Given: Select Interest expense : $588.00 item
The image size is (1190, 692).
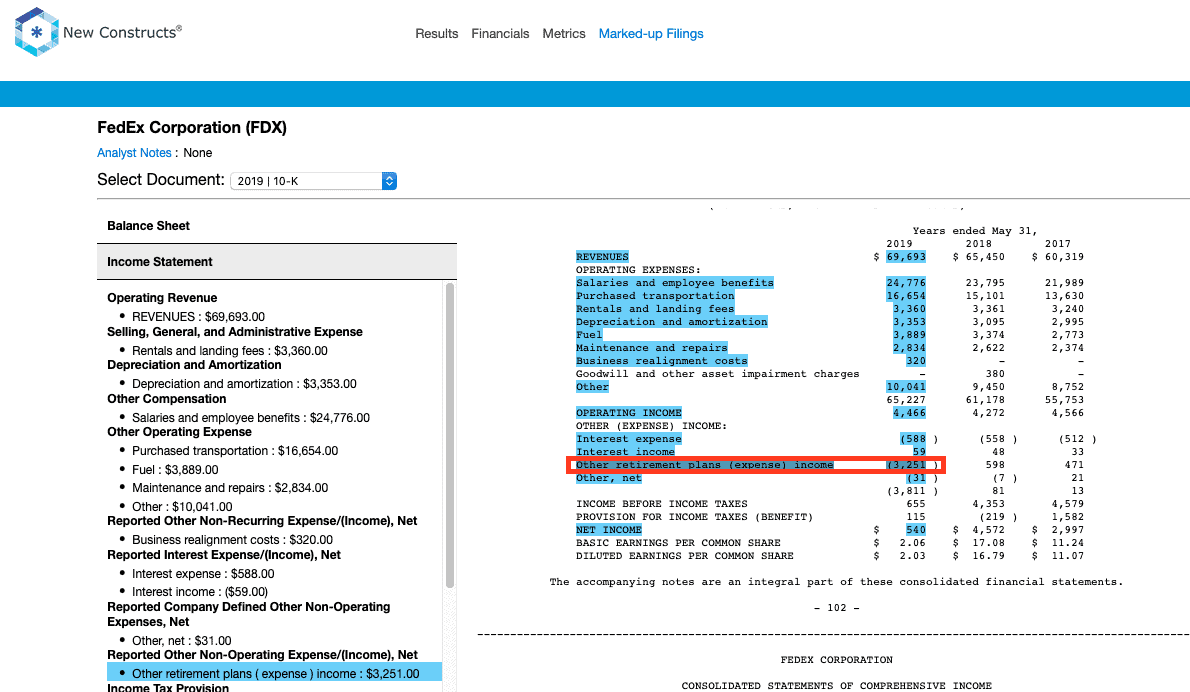Looking at the screenshot, I should click(x=203, y=574).
